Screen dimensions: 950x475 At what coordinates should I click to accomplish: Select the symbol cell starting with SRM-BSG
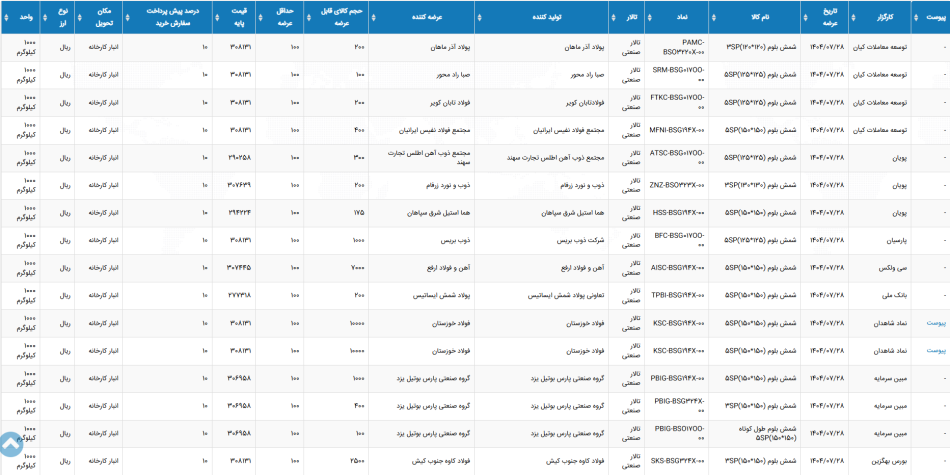tap(679, 75)
